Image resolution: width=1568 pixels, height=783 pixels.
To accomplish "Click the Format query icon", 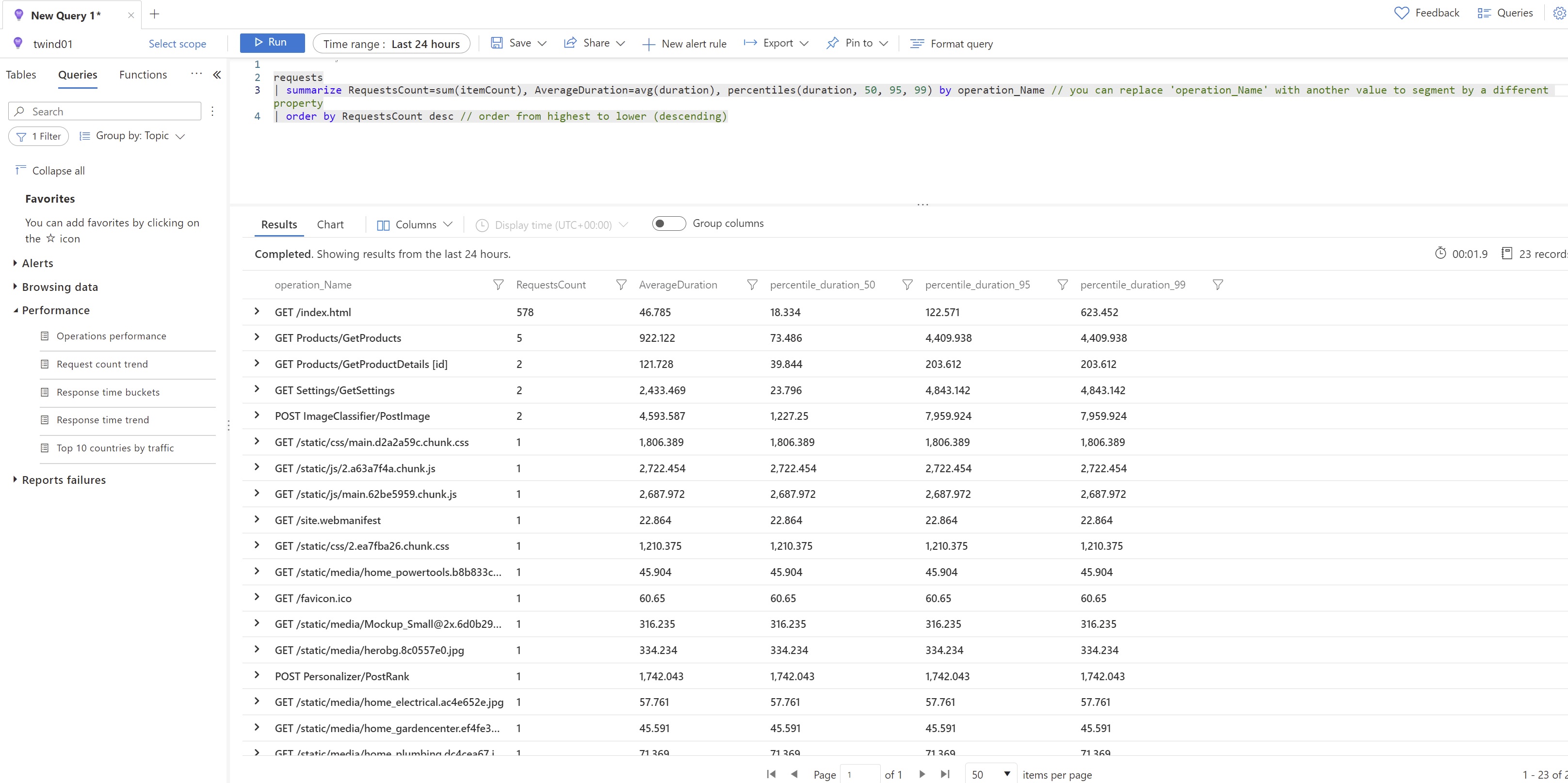I will (x=917, y=44).
